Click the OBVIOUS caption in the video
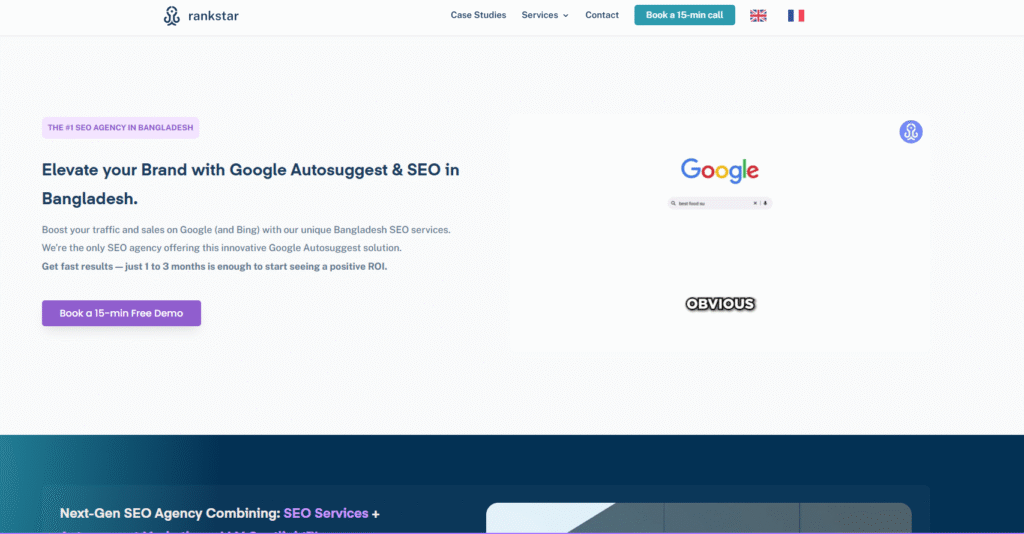 pyautogui.click(x=720, y=304)
